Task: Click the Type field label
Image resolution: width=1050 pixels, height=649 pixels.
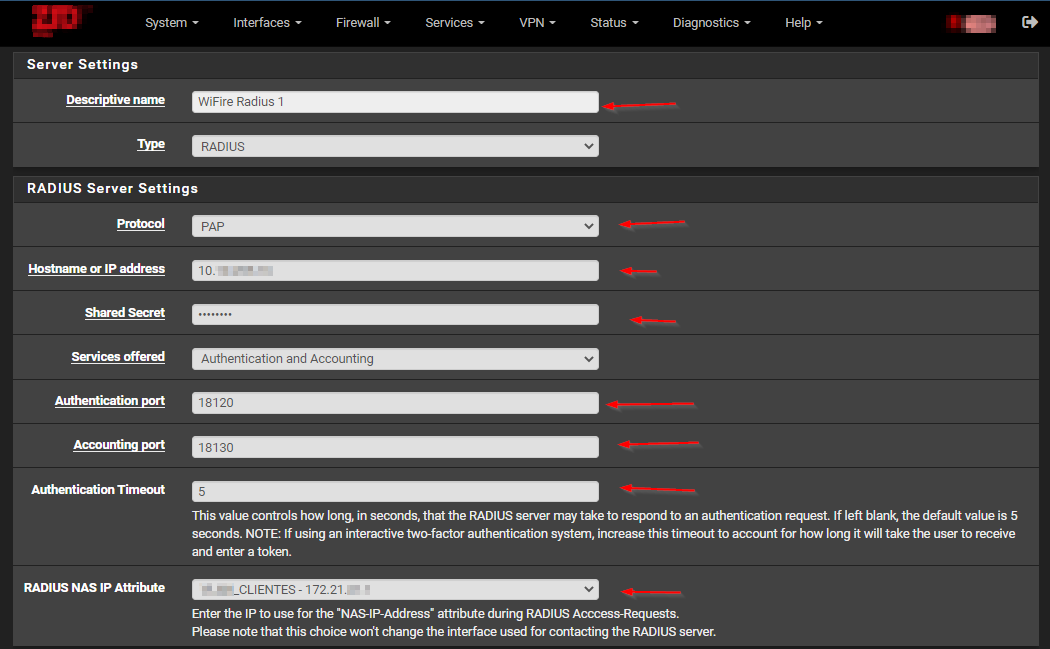Action: pyautogui.click(x=151, y=144)
